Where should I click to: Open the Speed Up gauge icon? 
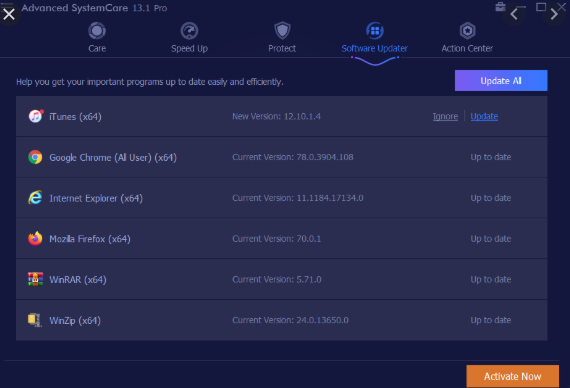pos(189,31)
